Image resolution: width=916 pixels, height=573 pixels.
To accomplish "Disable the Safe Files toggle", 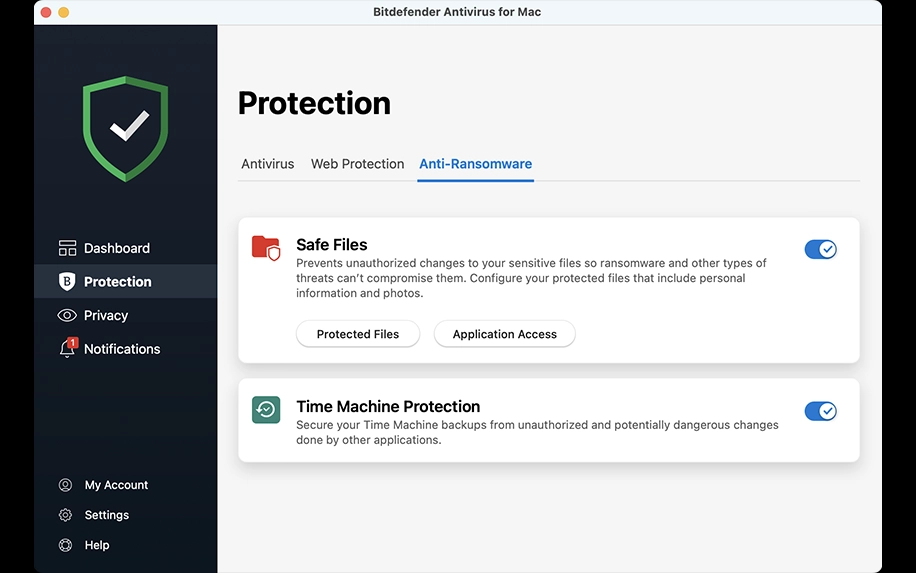I will (820, 249).
